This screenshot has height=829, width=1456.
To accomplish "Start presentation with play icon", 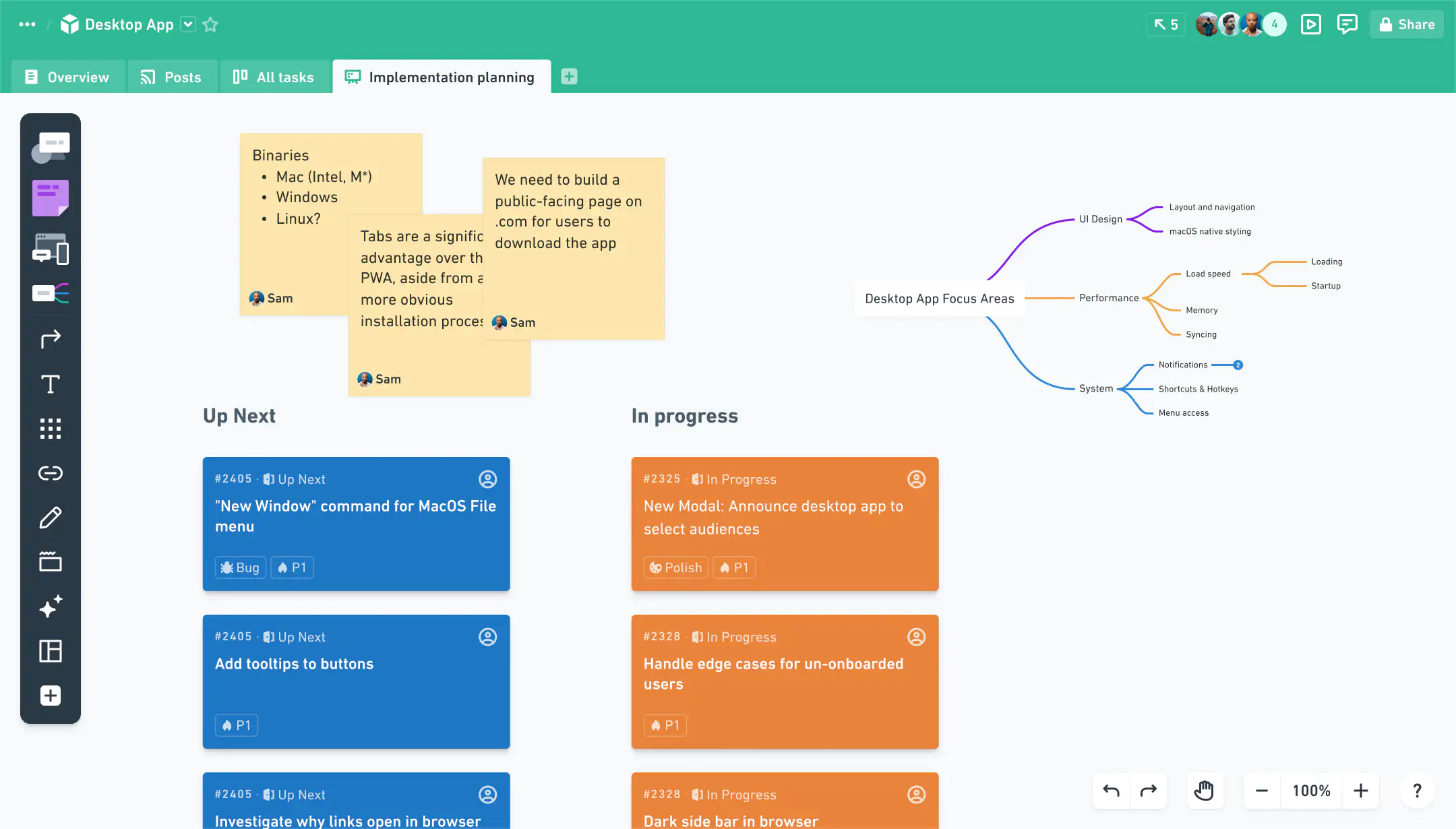I will click(x=1310, y=25).
